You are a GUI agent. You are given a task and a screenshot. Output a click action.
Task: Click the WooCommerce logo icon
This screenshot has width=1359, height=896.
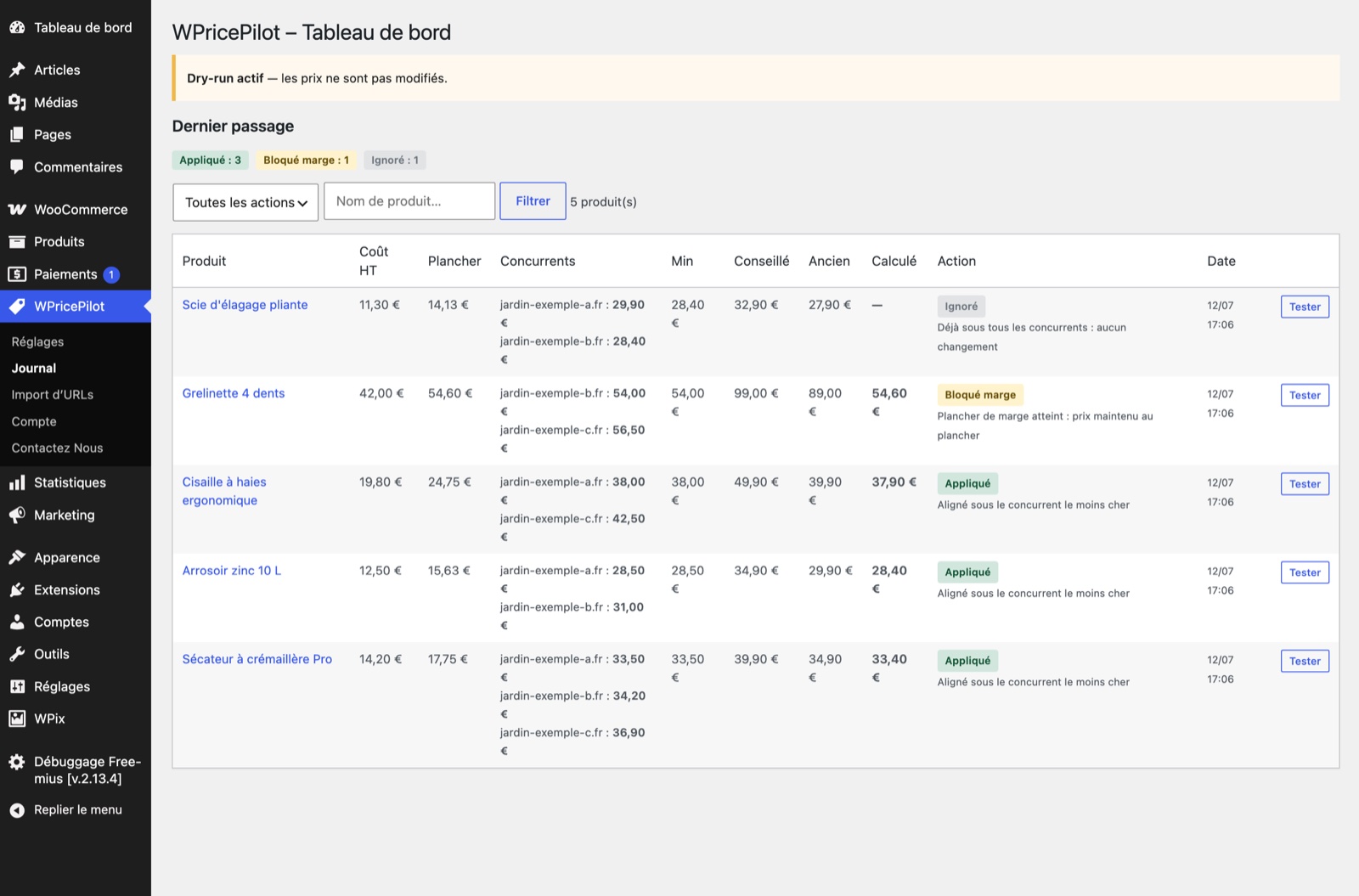(x=17, y=209)
